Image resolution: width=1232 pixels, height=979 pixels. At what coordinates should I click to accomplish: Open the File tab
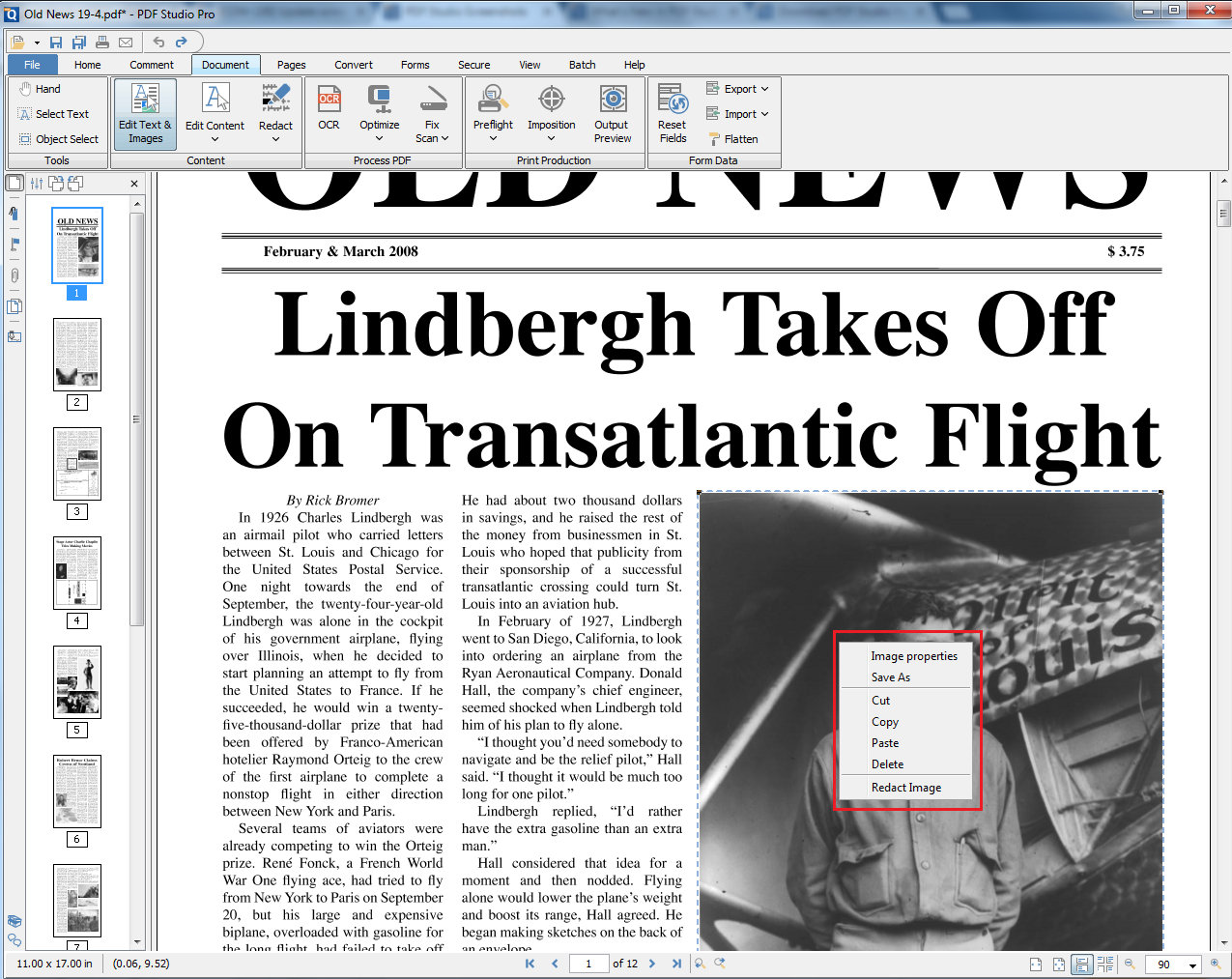click(33, 65)
